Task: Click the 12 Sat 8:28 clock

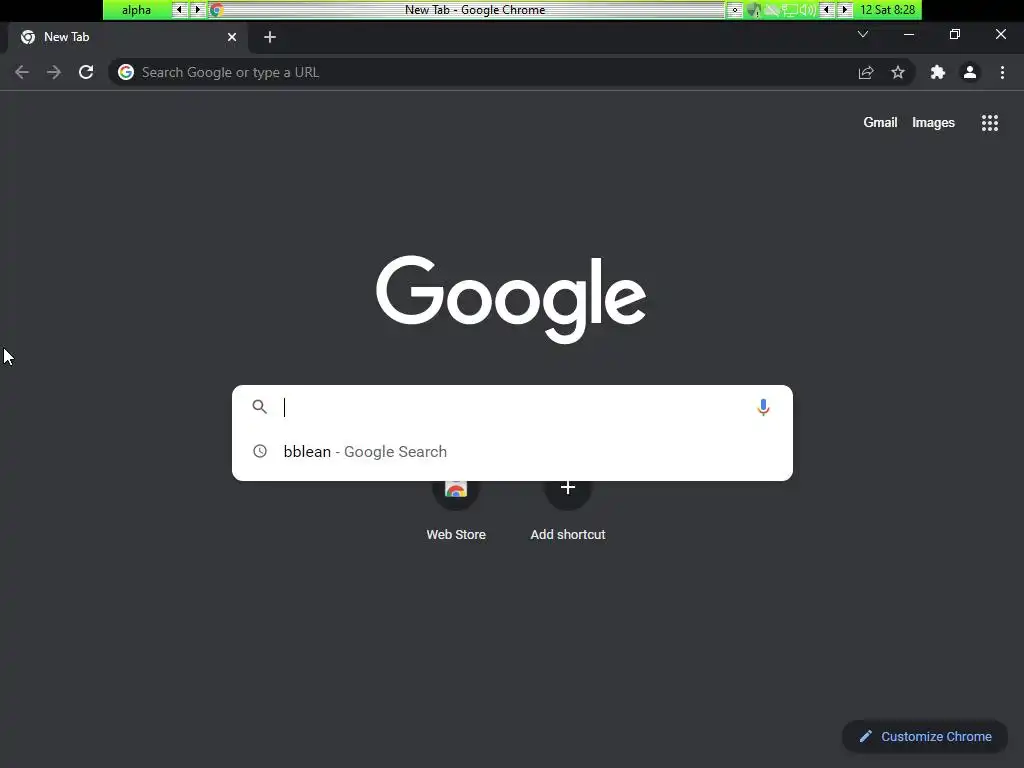Action: coord(888,10)
